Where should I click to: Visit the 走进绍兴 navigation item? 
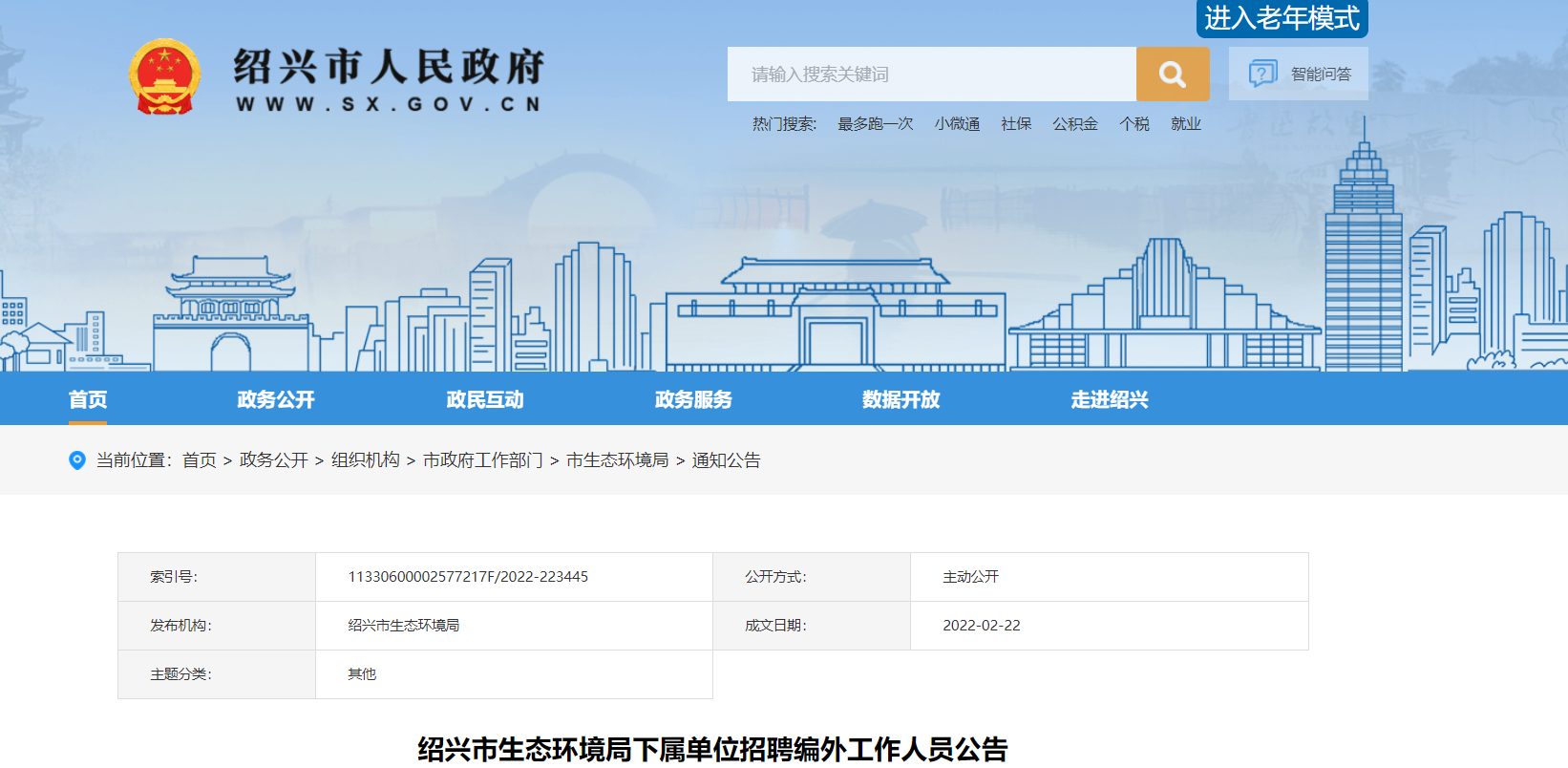pos(1109,399)
